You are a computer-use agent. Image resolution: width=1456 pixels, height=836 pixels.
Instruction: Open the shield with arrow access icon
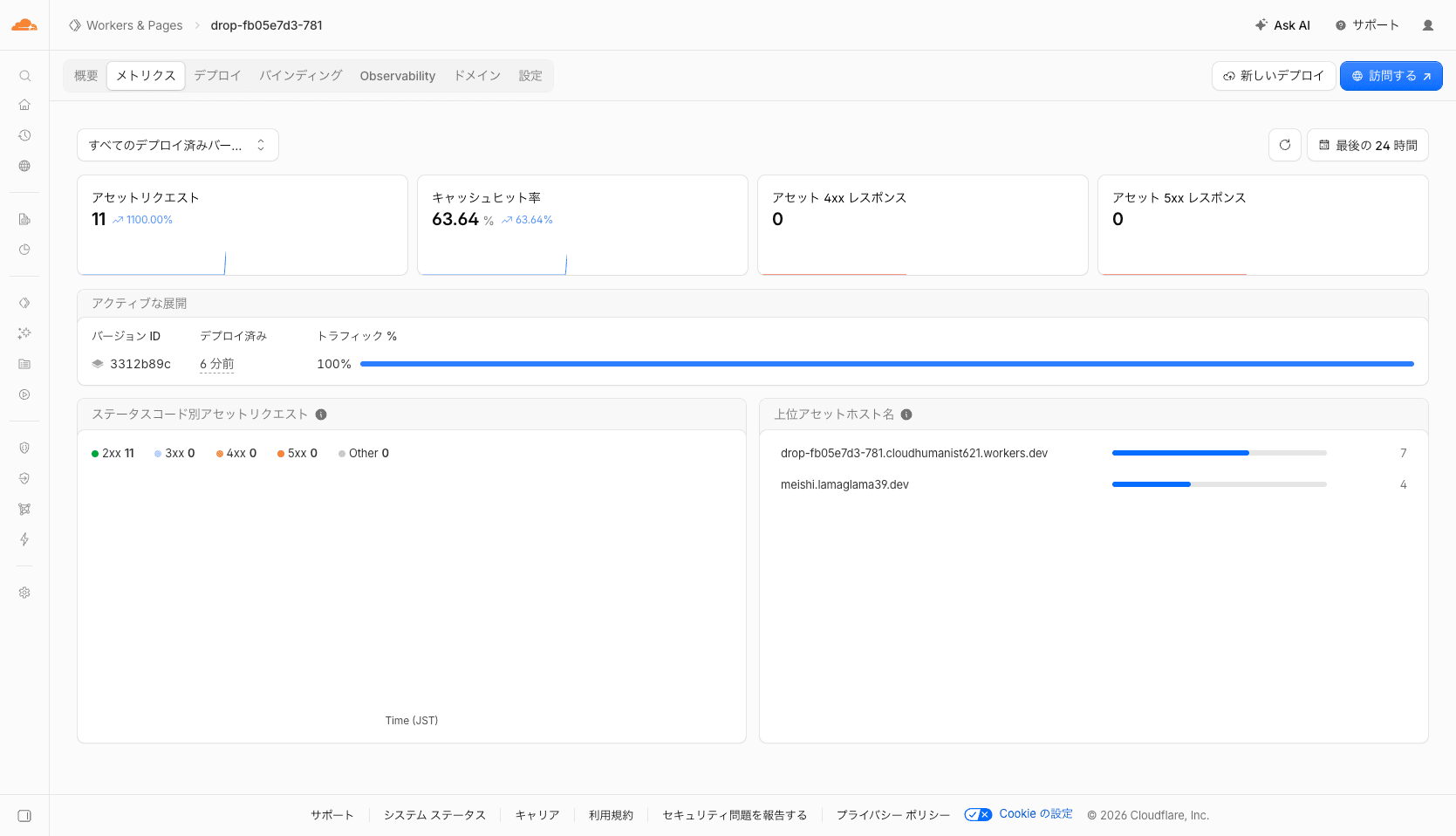click(24, 478)
